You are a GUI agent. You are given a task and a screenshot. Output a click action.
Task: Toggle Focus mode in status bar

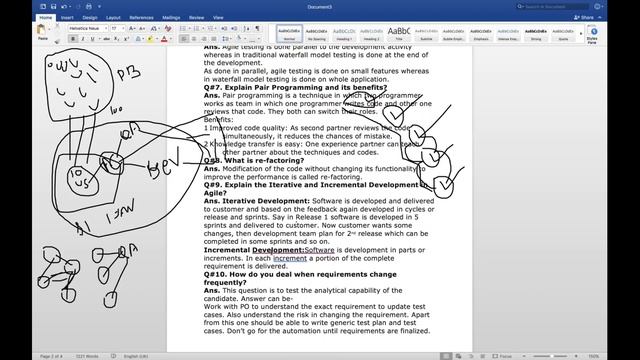502,356
